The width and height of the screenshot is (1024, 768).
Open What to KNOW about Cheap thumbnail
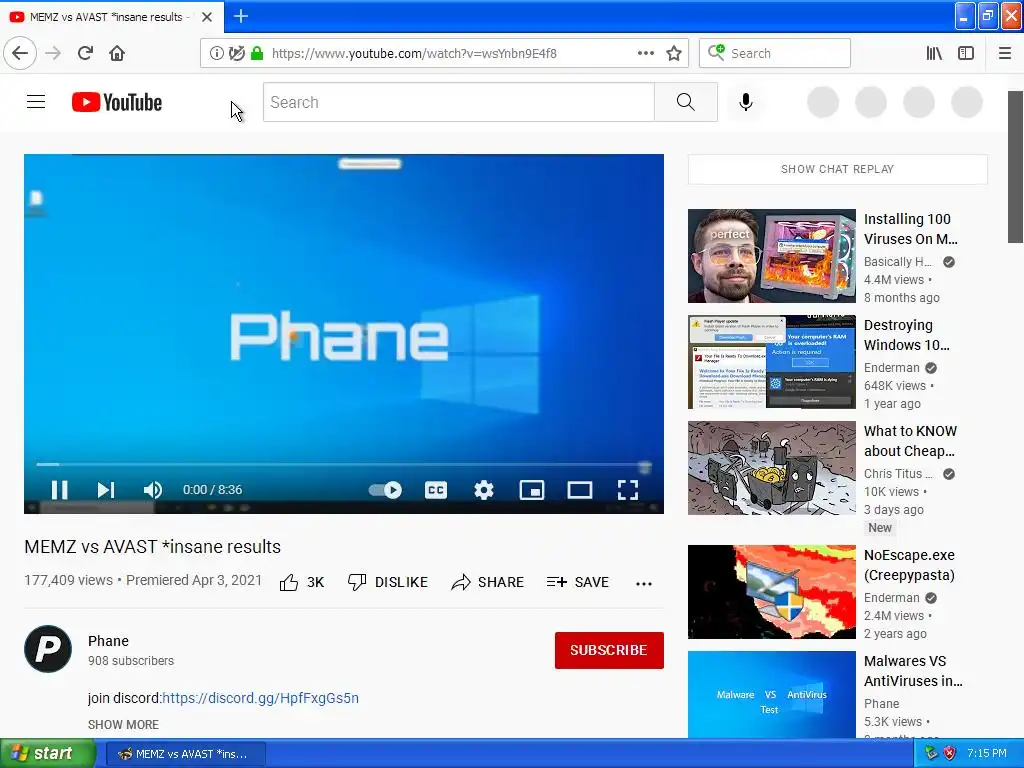coord(771,468)
